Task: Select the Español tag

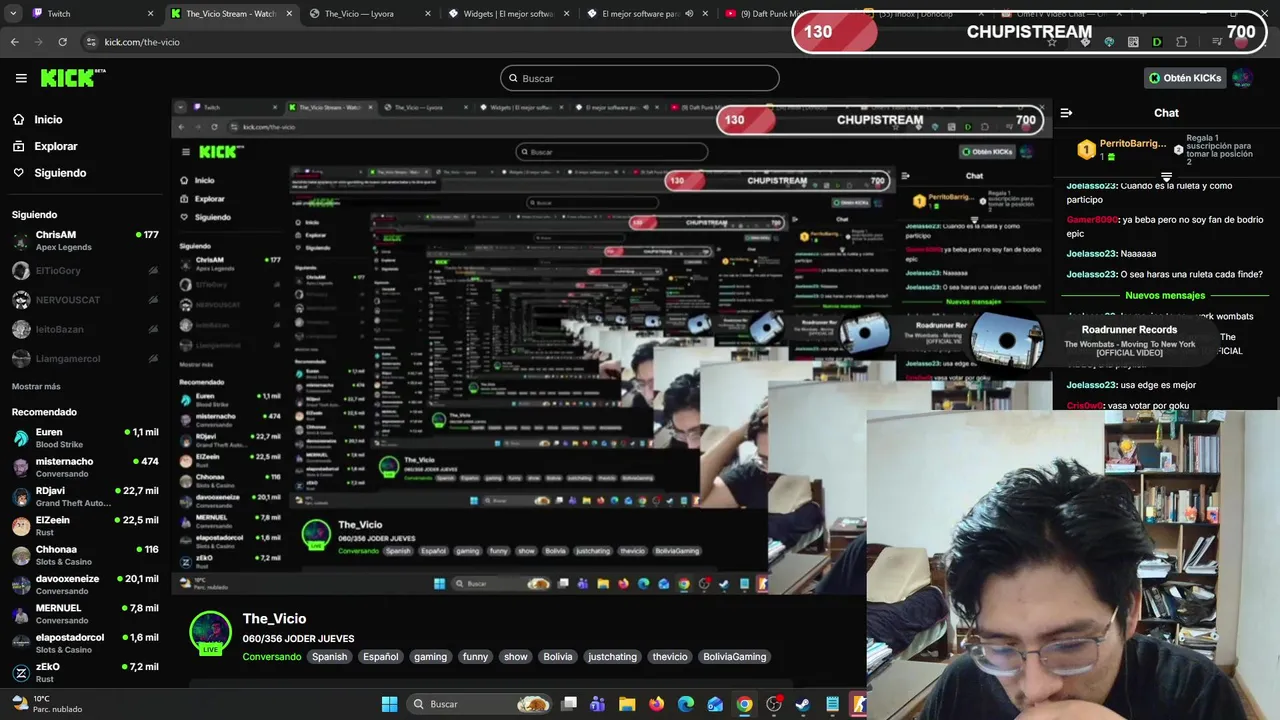Action: coord(380,657)
